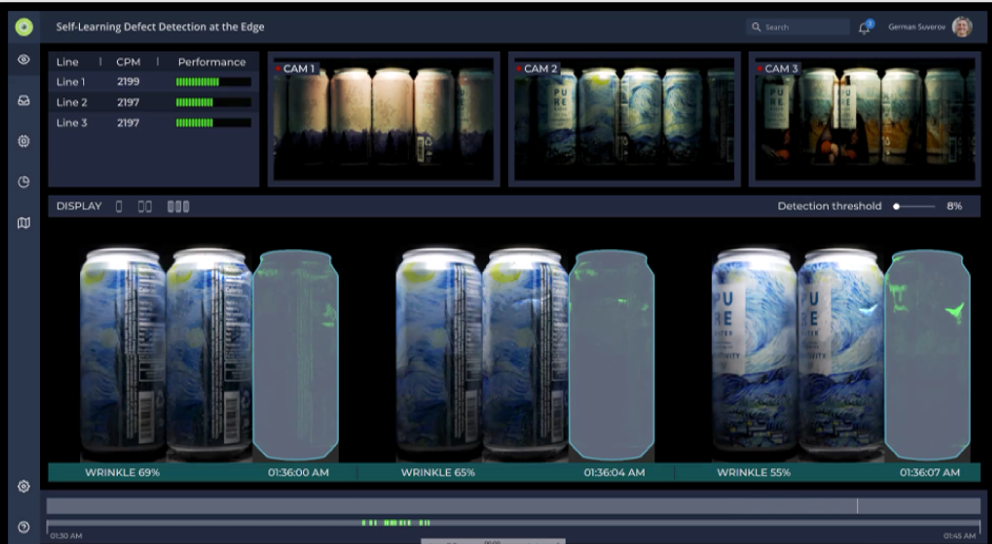
Task: Sort by the CPM column header
Action: (128, 62)
